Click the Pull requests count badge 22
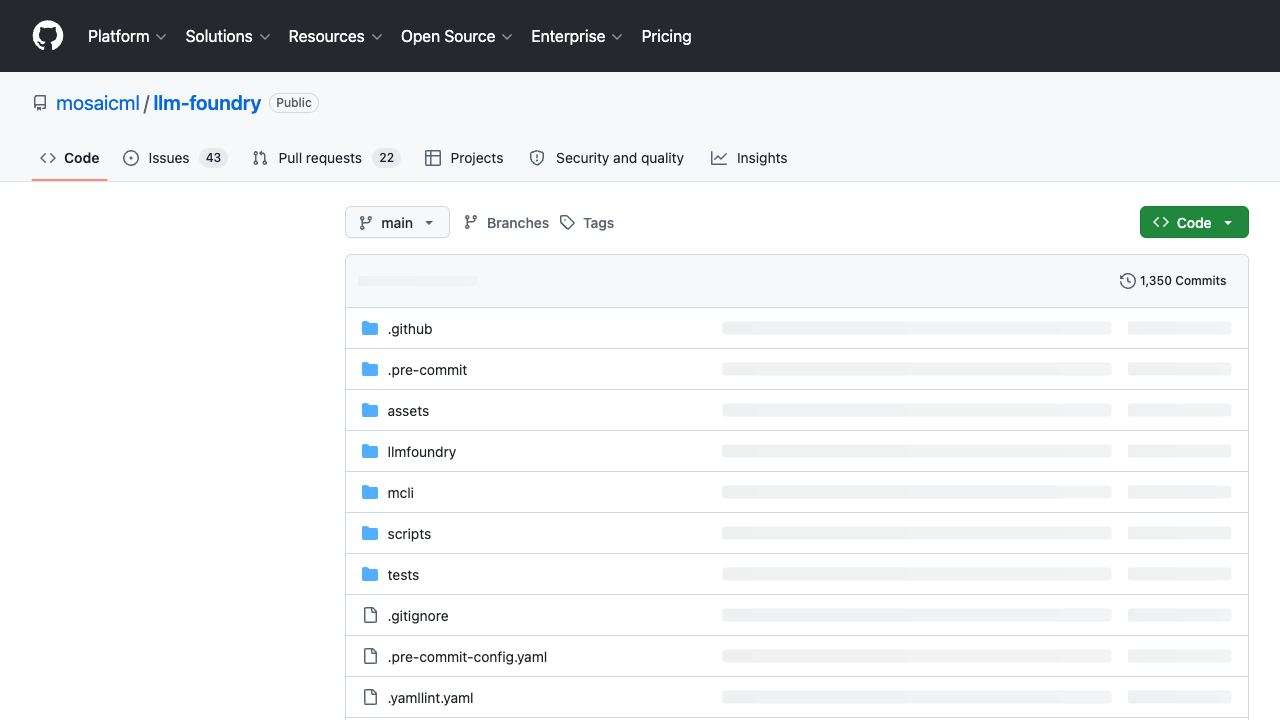This screenshot has width=1280, height=720. coord(386,158)
